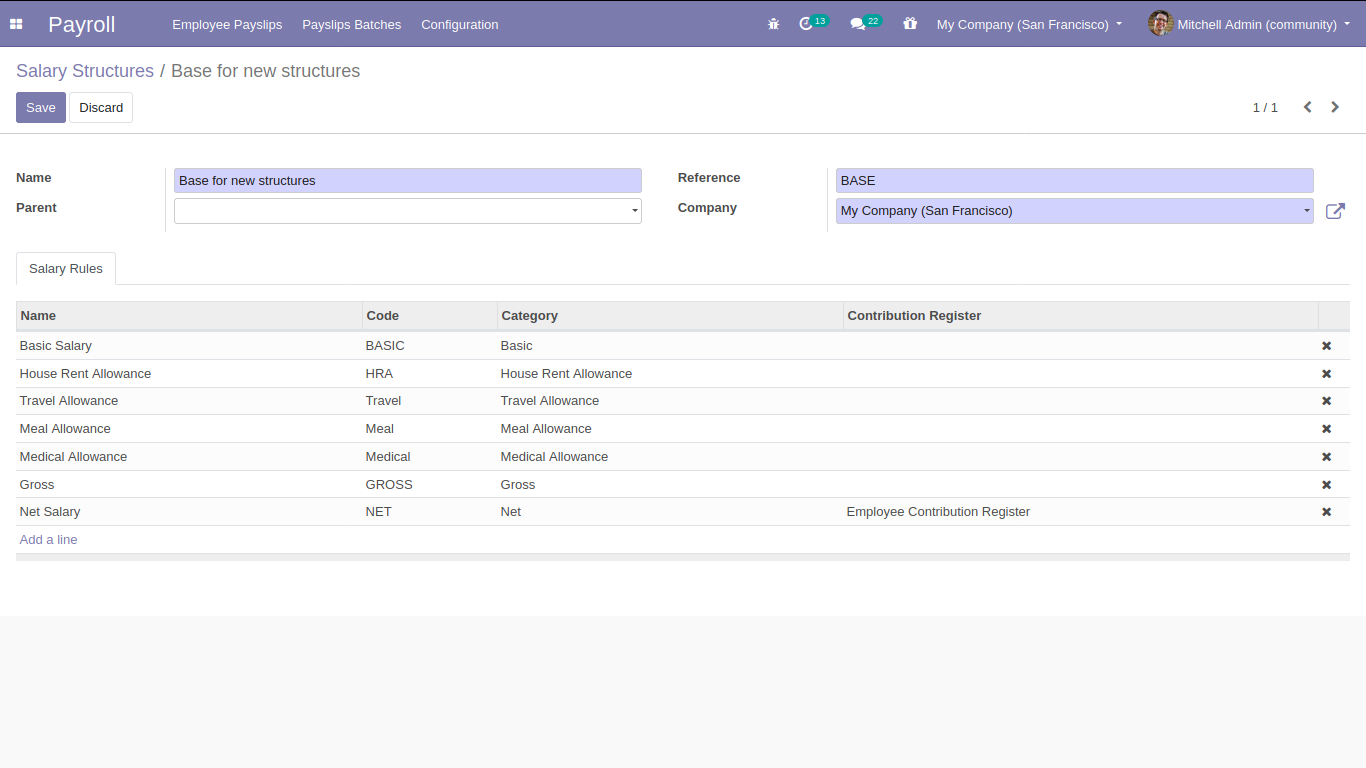Click the Save button
This screenshot has width=1366, height=768.
coord(41,108)
